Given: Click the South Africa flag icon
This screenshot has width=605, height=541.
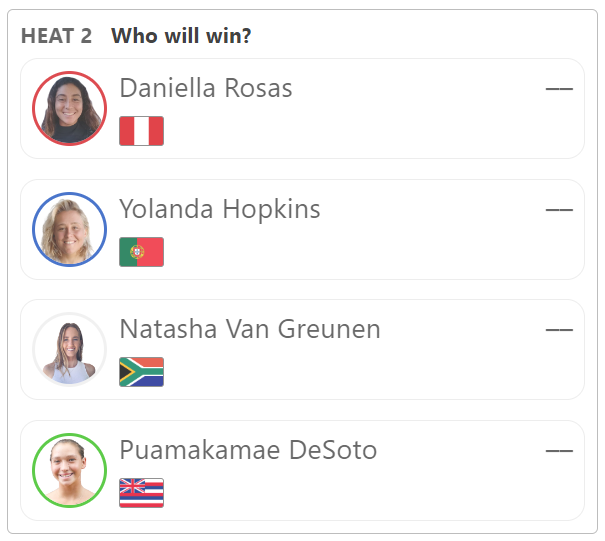Looking at the screenshot, I should tap(142, 372).
